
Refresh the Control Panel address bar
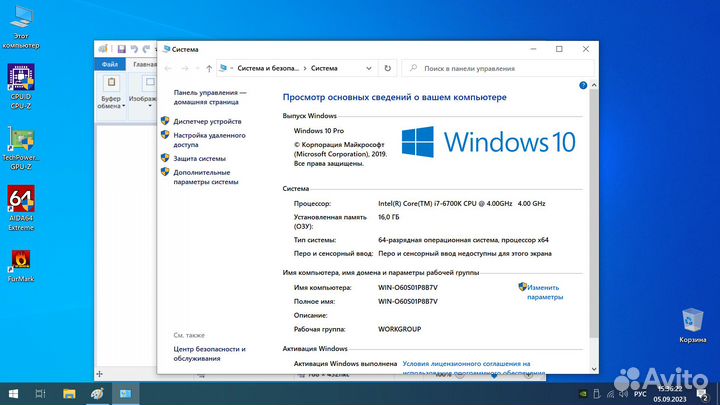click(x=388, y=69)
